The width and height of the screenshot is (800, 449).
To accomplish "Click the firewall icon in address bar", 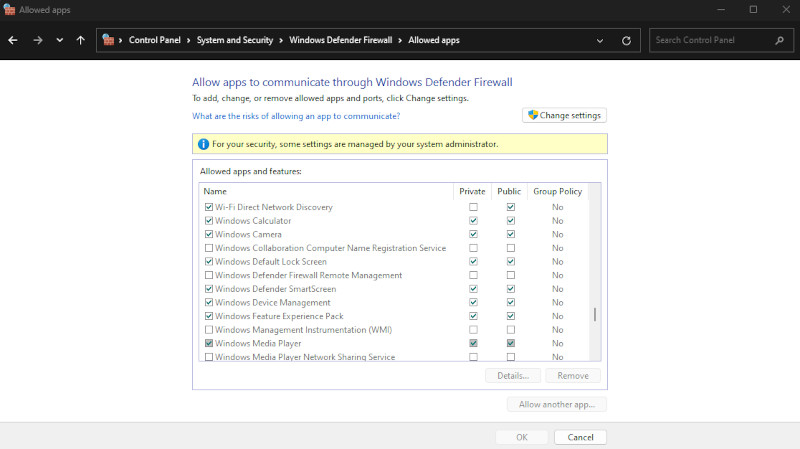I will pyautogui.click(x=108, y=40).
